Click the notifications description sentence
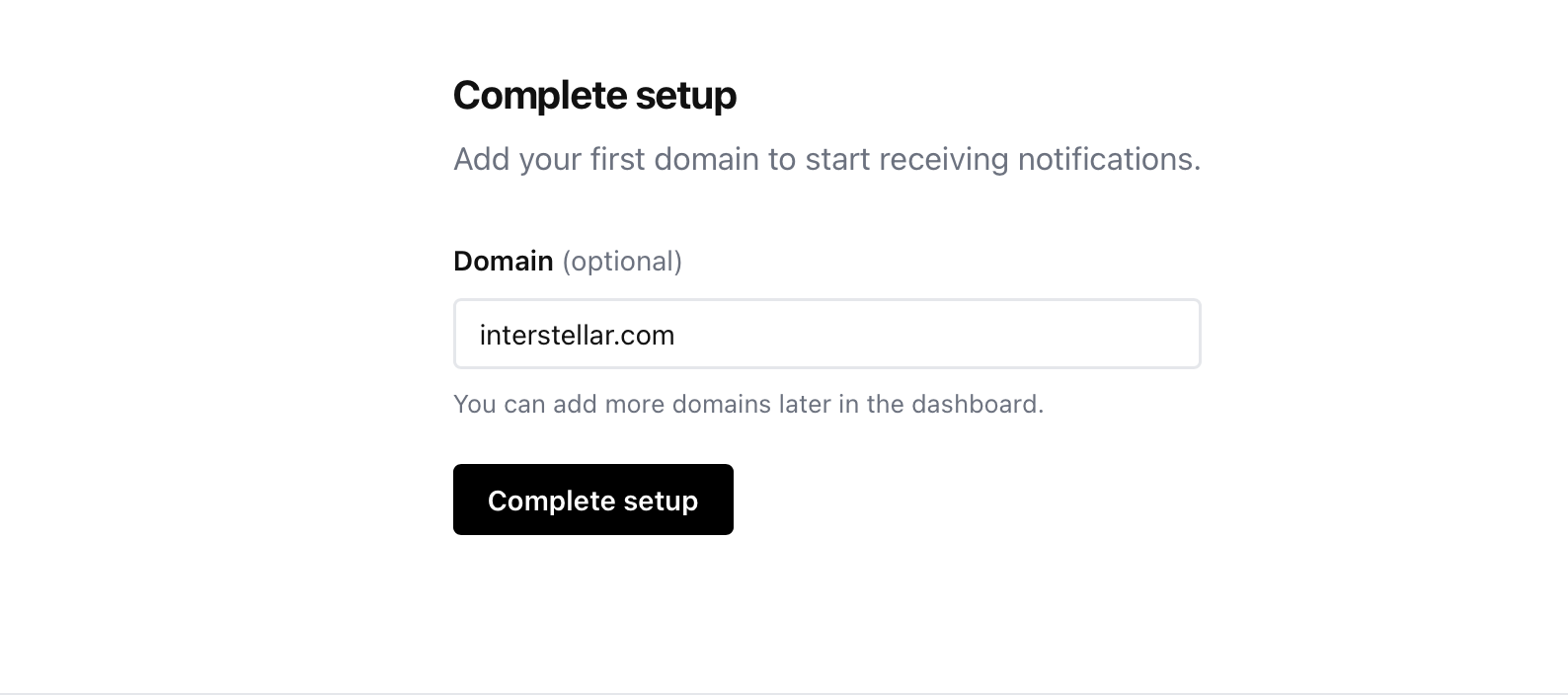Screen dimensions: 1568x695 [x=826, y=158]
